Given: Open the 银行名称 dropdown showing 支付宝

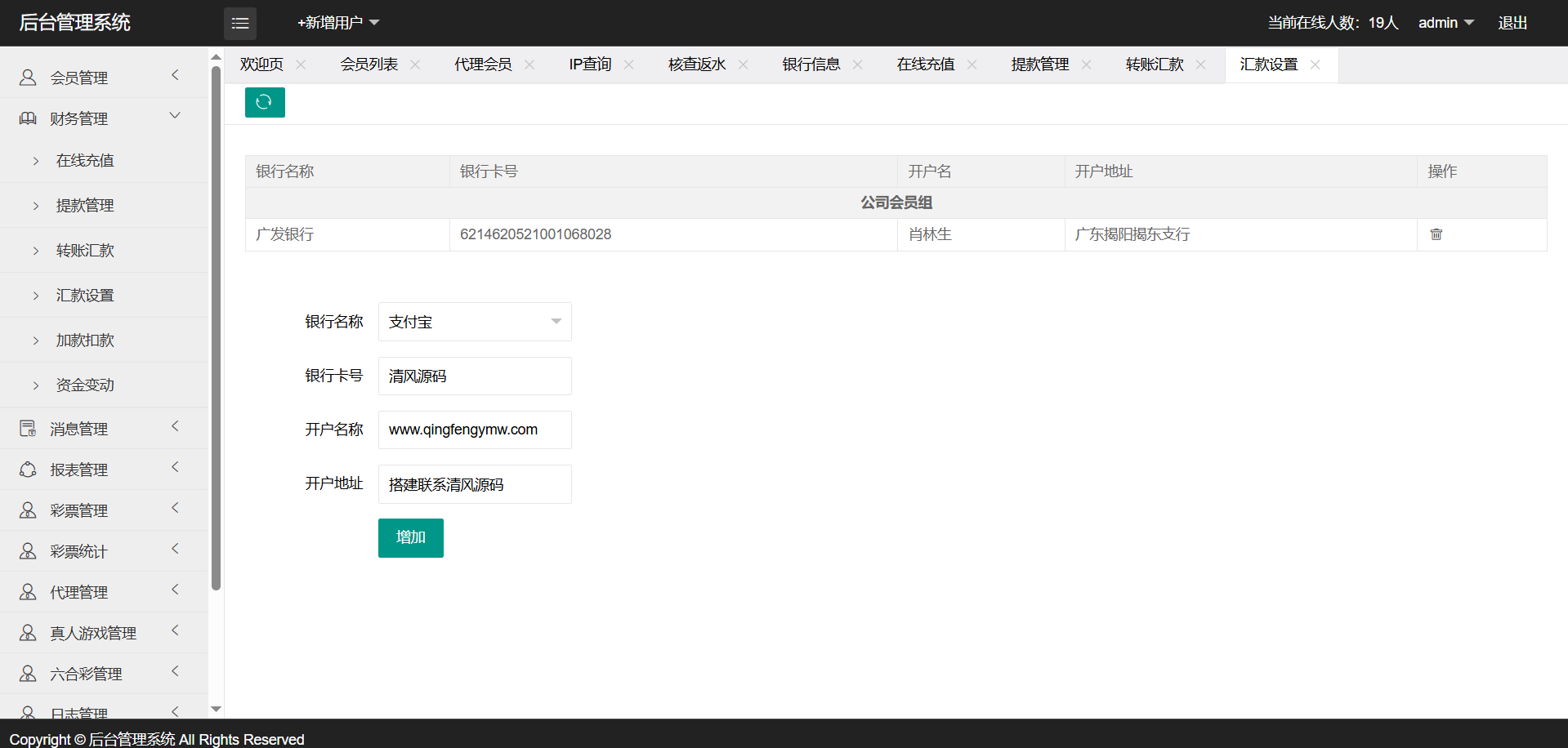Looking at the screenshot, I should point(474,322).
